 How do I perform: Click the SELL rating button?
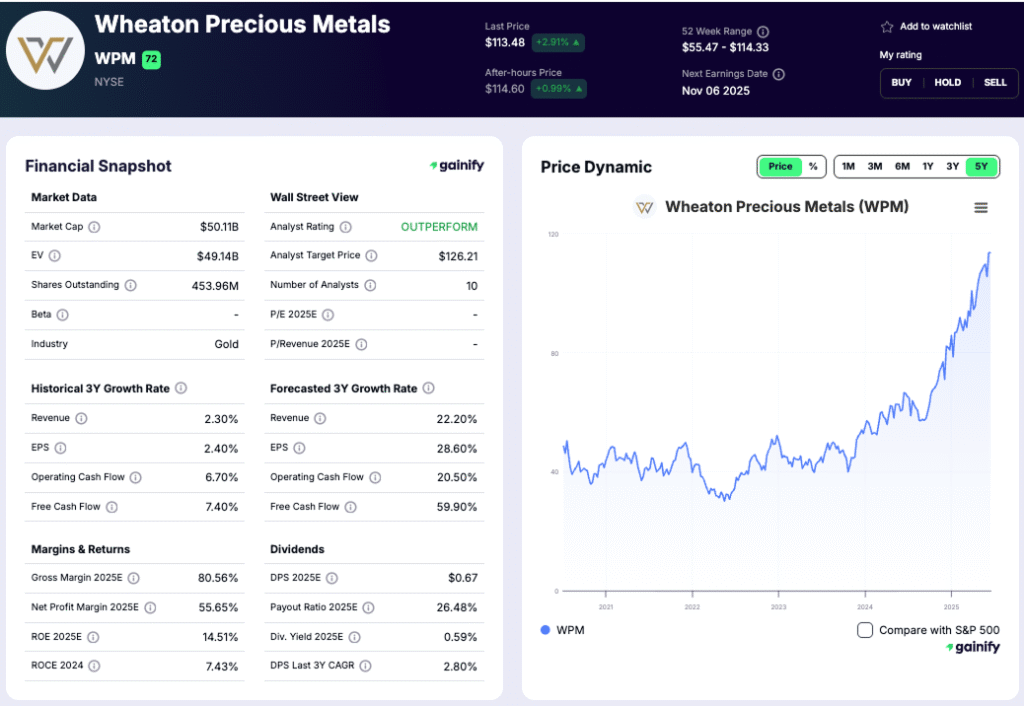click(x=995, y=83)
